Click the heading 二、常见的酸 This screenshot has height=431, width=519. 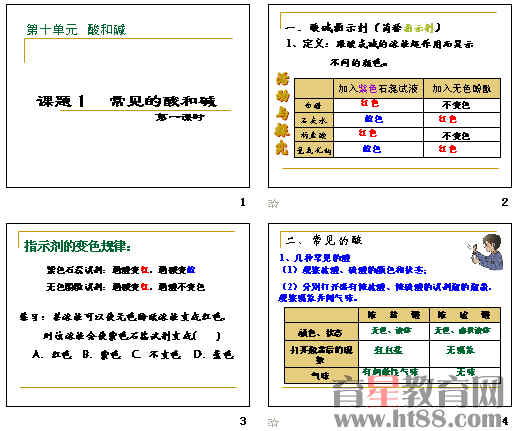click(x=323, y=240)
